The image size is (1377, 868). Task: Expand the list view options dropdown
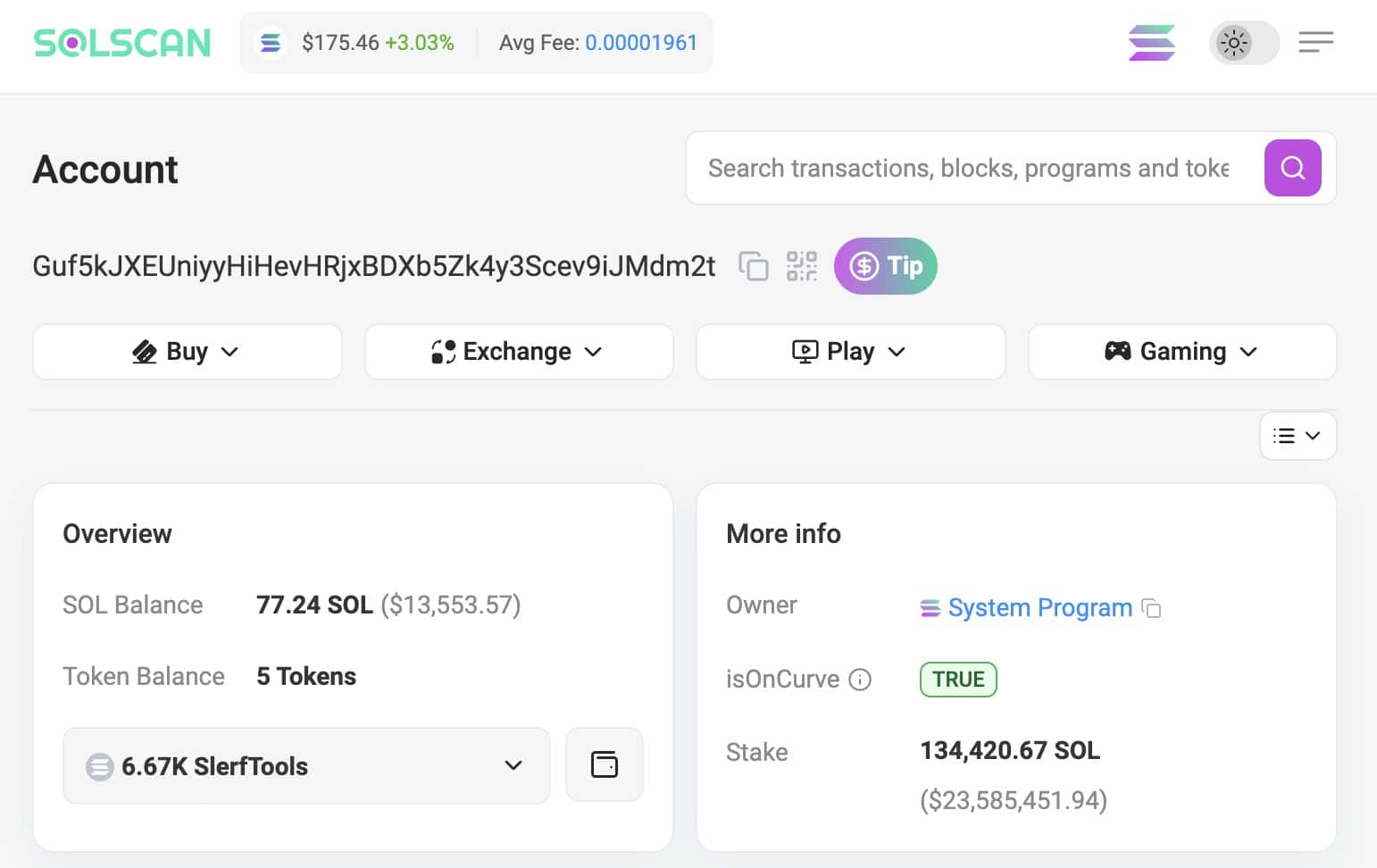pyautogui.click(x=1298, y=436)
